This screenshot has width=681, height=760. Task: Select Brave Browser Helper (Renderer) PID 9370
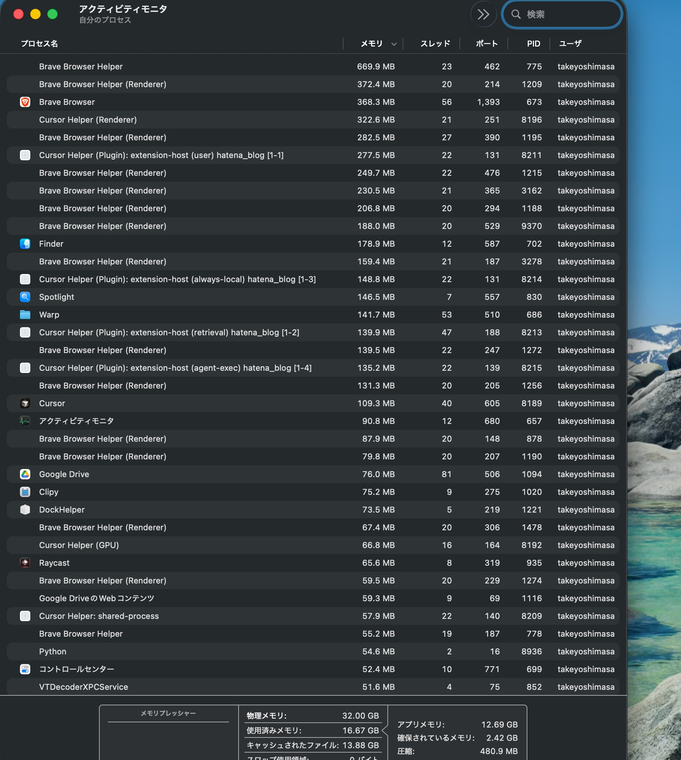click(x=313, y=226)
